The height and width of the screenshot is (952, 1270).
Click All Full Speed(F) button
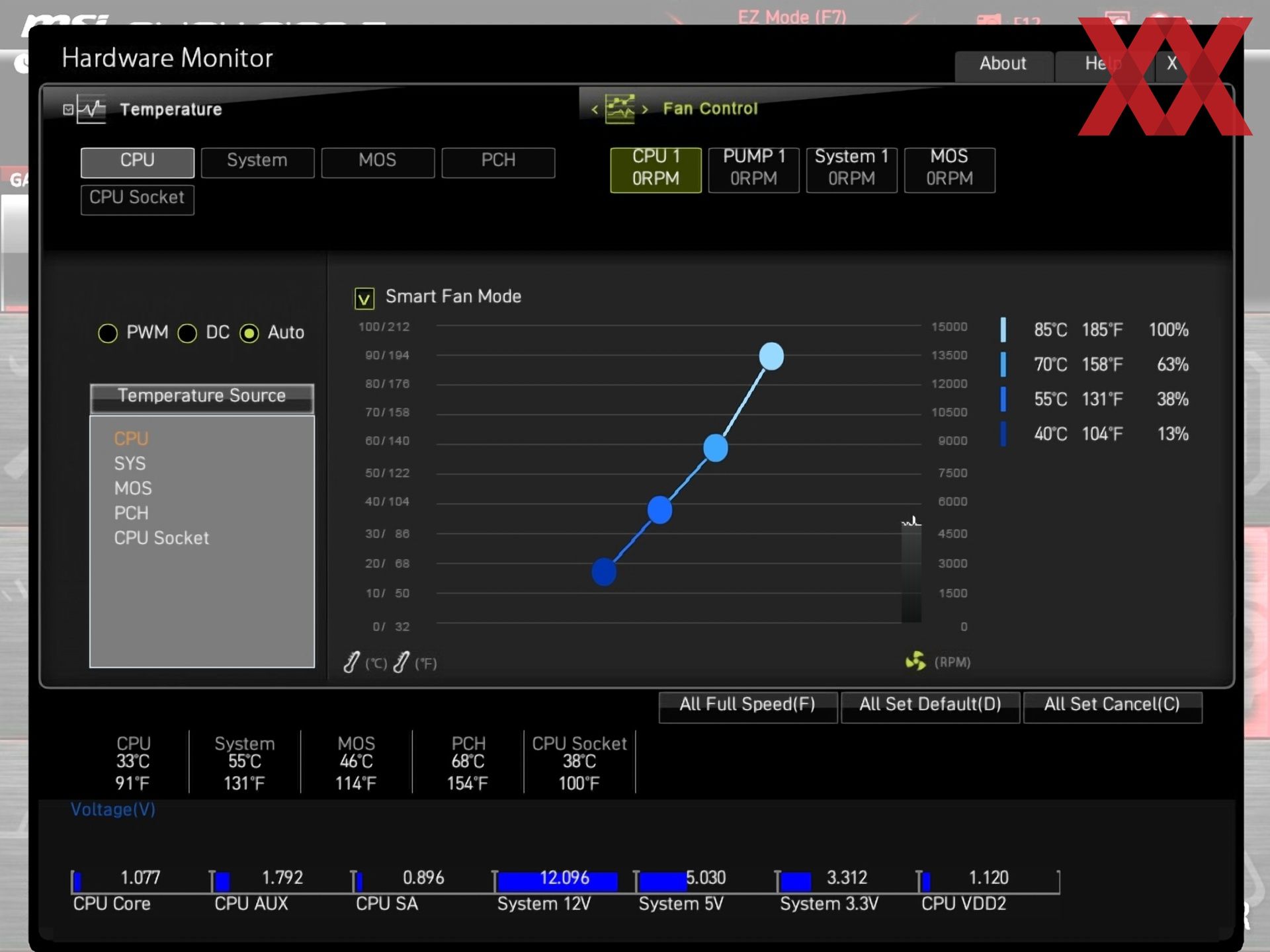tap(748, 706)
